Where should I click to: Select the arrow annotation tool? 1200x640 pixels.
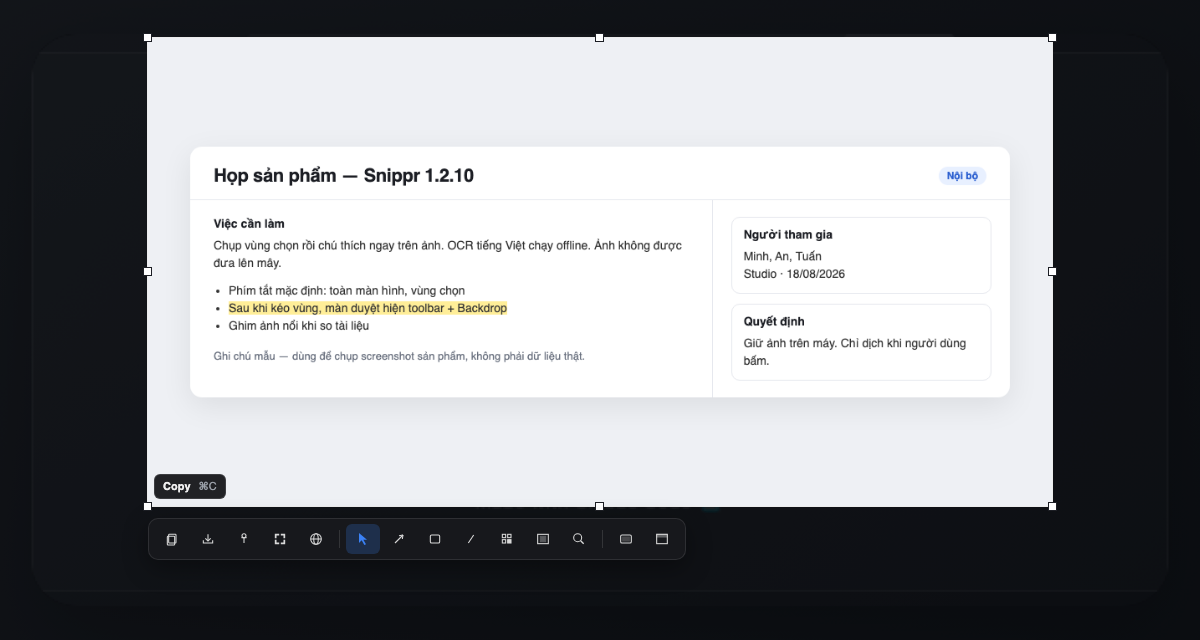coord(399,539)
